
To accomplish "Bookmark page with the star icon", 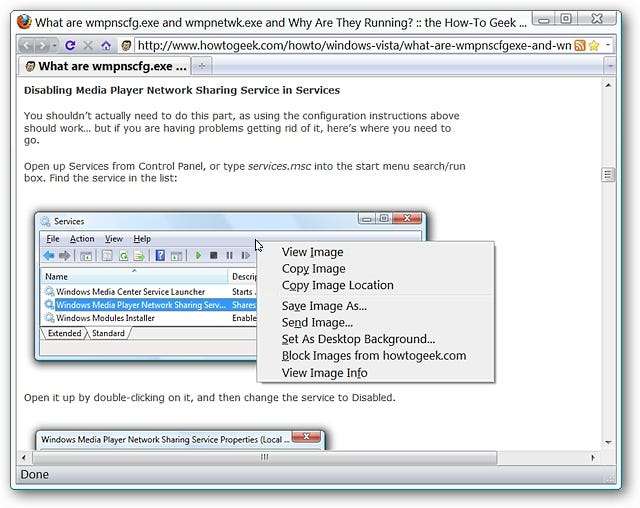I will pos(593,45).
